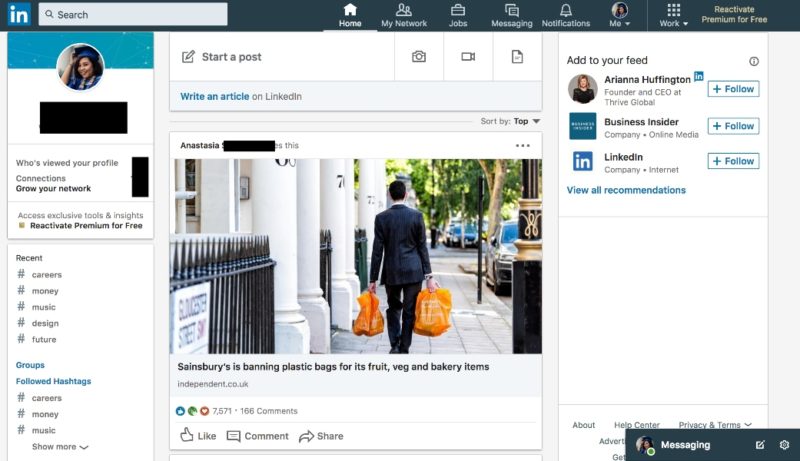This screenshot has width=800, height=461.
Task: Open Notifications tab
Action: [x=566, y=15]
